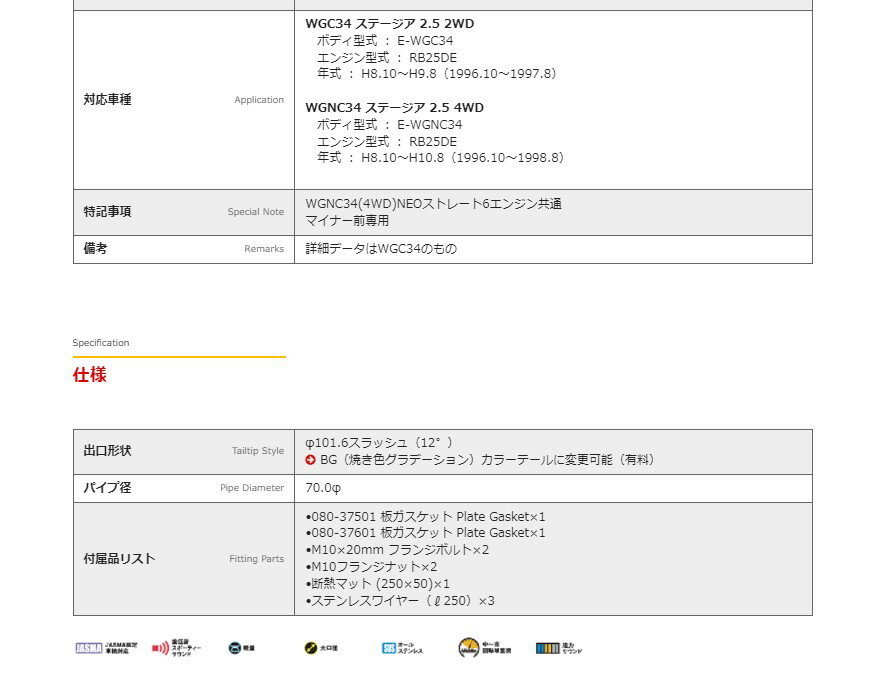
Task: Click the large diameter (大口径) yellow icon
Action: [311, 648]
